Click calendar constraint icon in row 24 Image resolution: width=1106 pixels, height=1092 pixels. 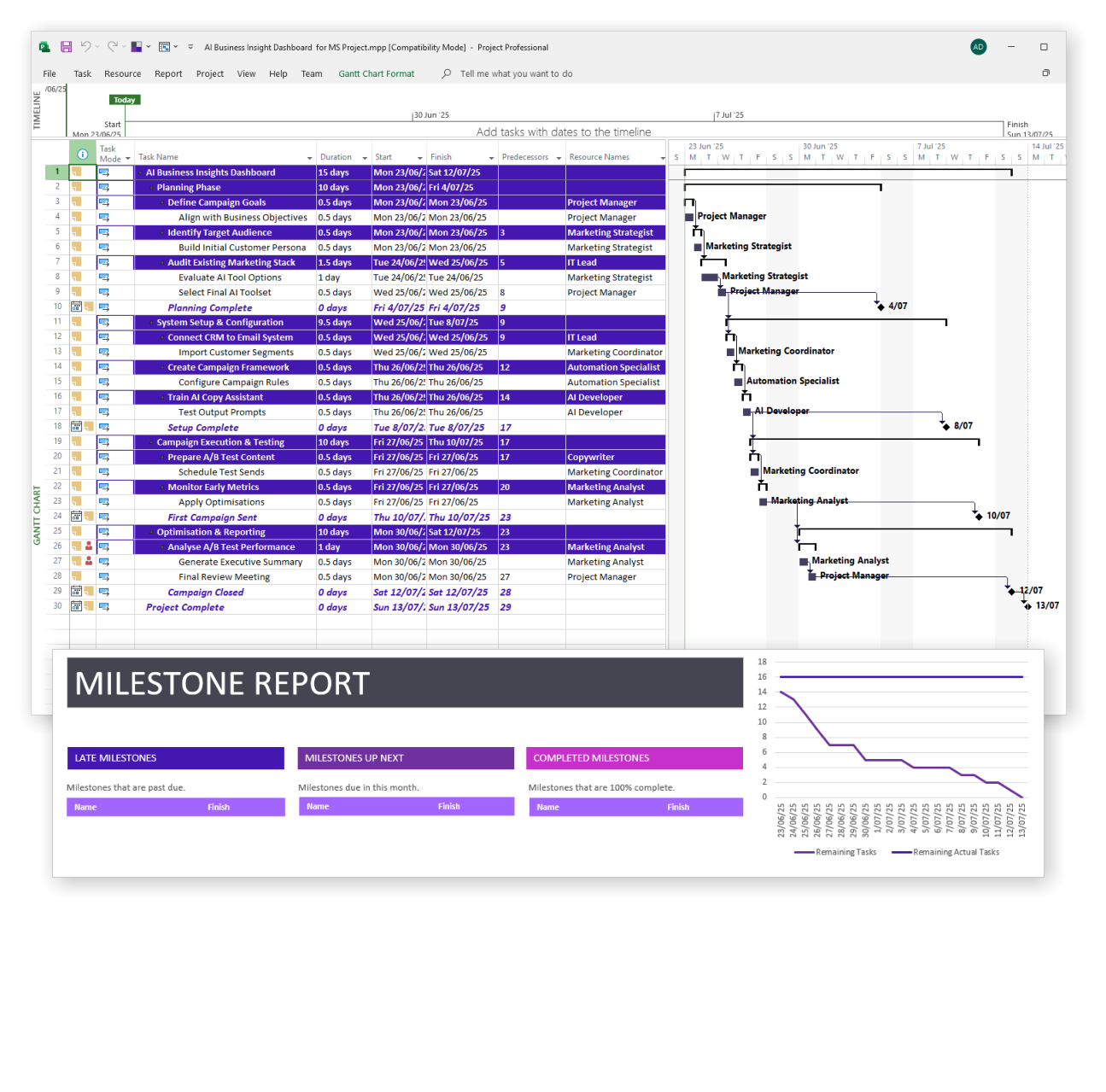point(76,517)
